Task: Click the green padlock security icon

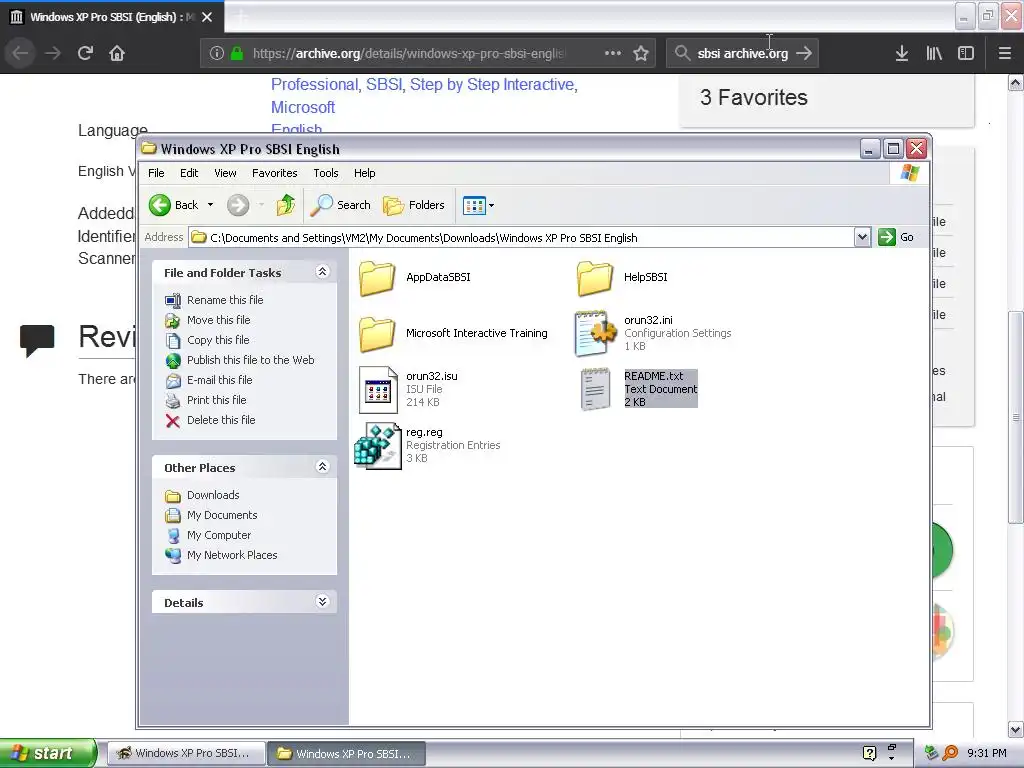Action: click(x=236, y=53)
